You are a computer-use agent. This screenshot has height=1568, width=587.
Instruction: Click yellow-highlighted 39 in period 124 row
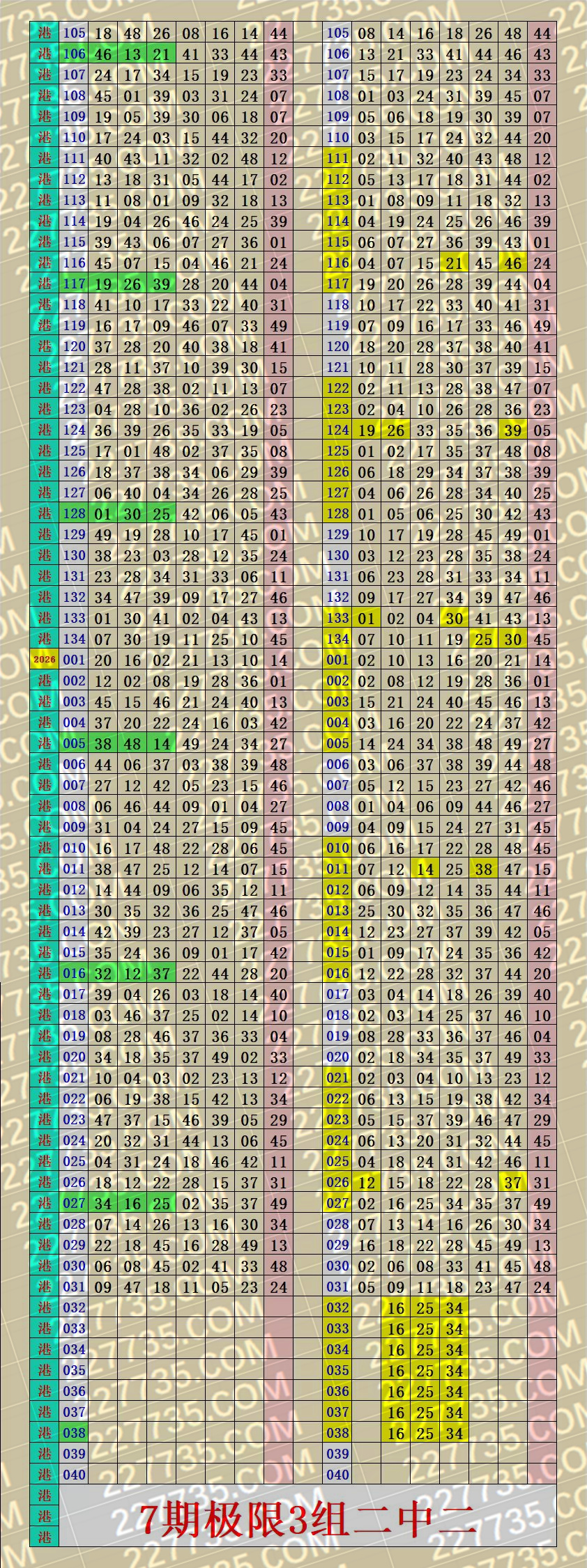click(x=513, y=430)
